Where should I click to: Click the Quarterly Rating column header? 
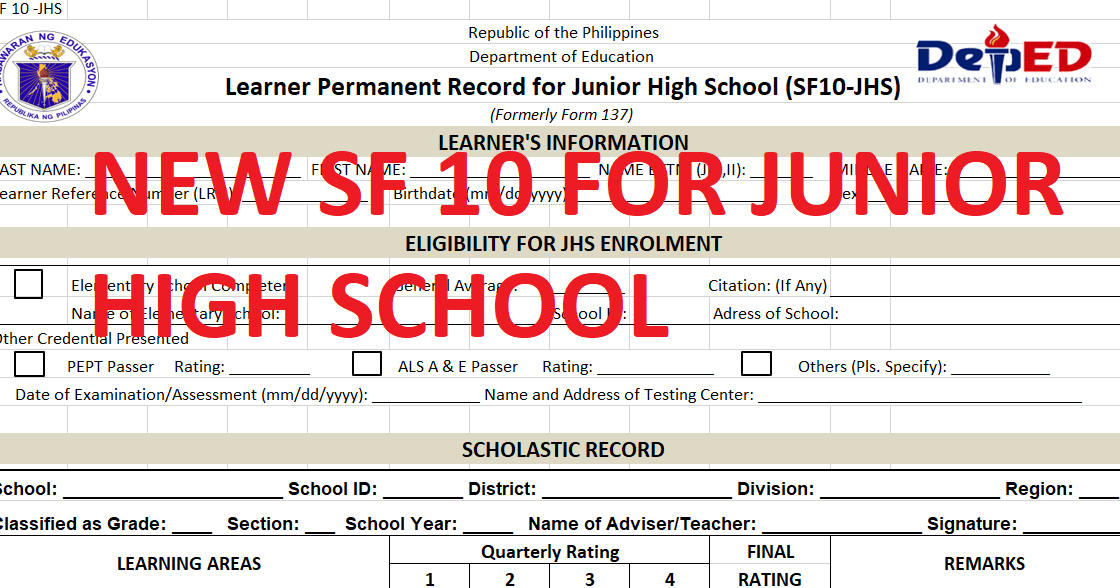548,552
